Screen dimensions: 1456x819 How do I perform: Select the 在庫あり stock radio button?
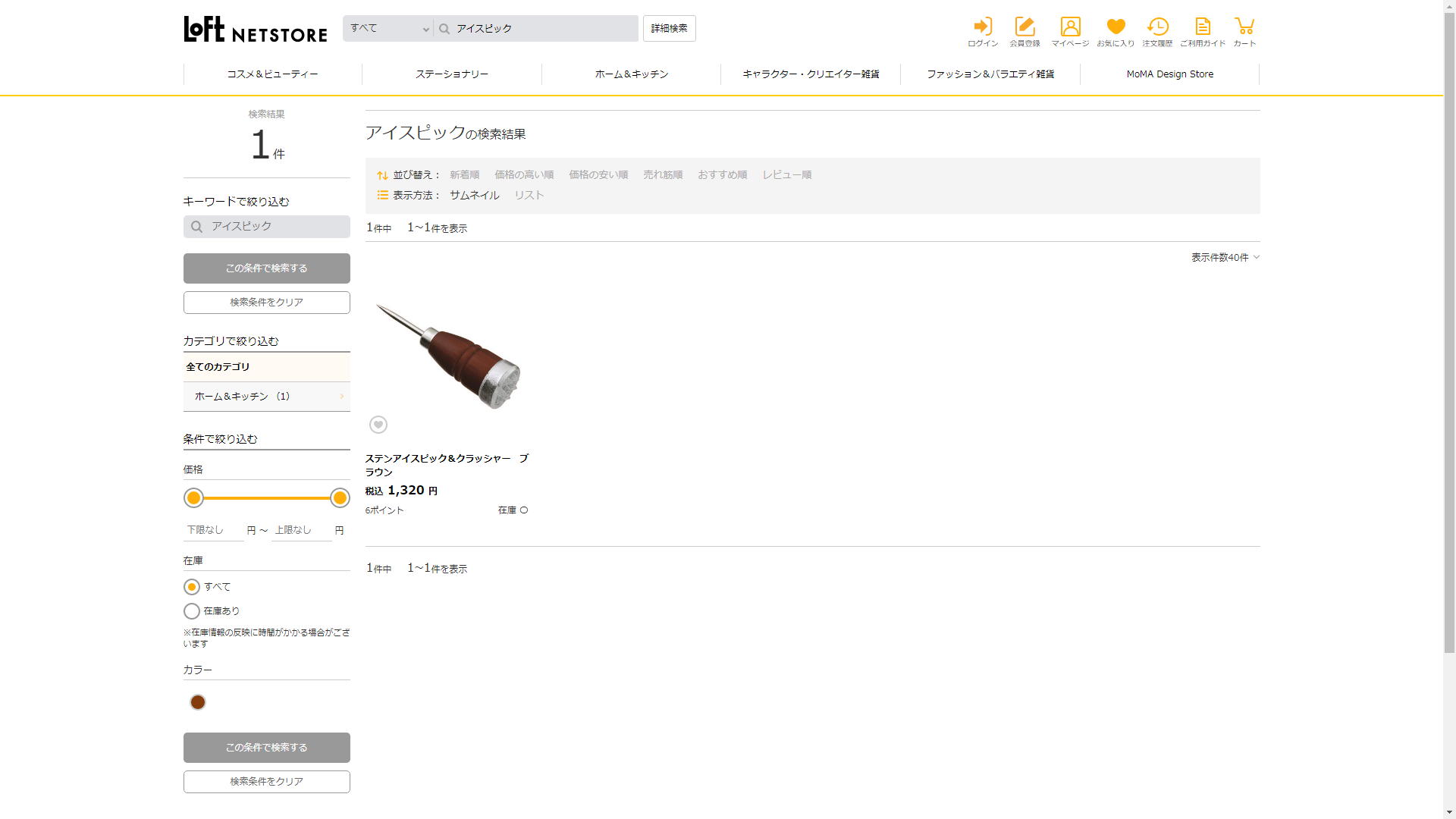[x=192, y=611]
